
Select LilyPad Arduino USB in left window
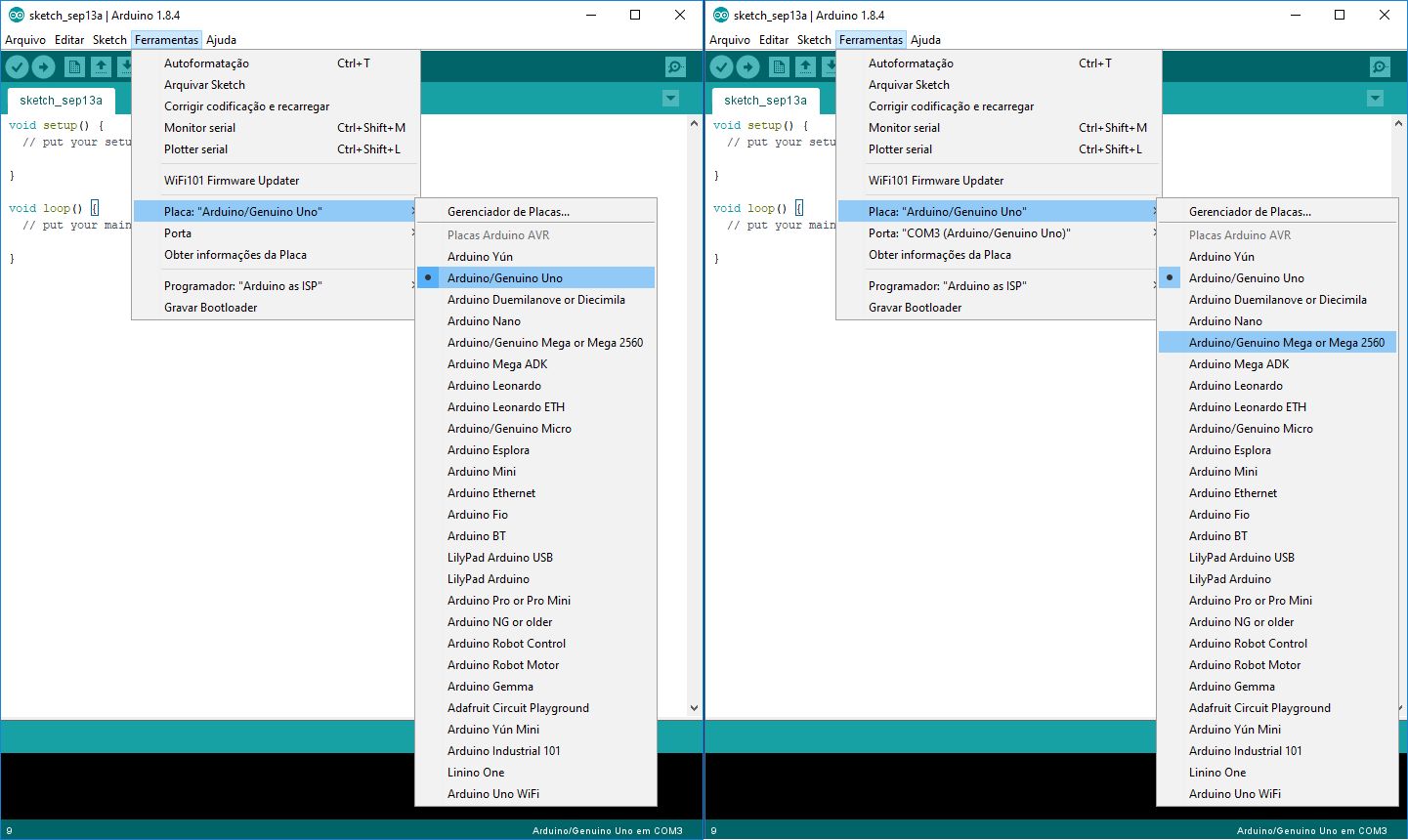(535, 558)
